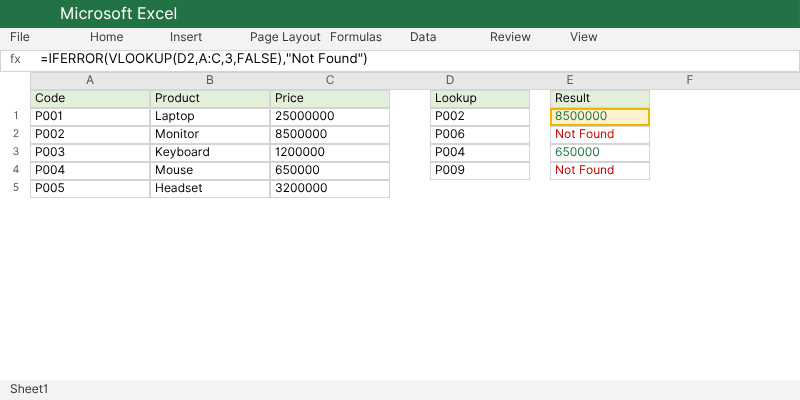Select Not Found result beside P006
The width and height of the screenshot is (800, 400).
600,135
